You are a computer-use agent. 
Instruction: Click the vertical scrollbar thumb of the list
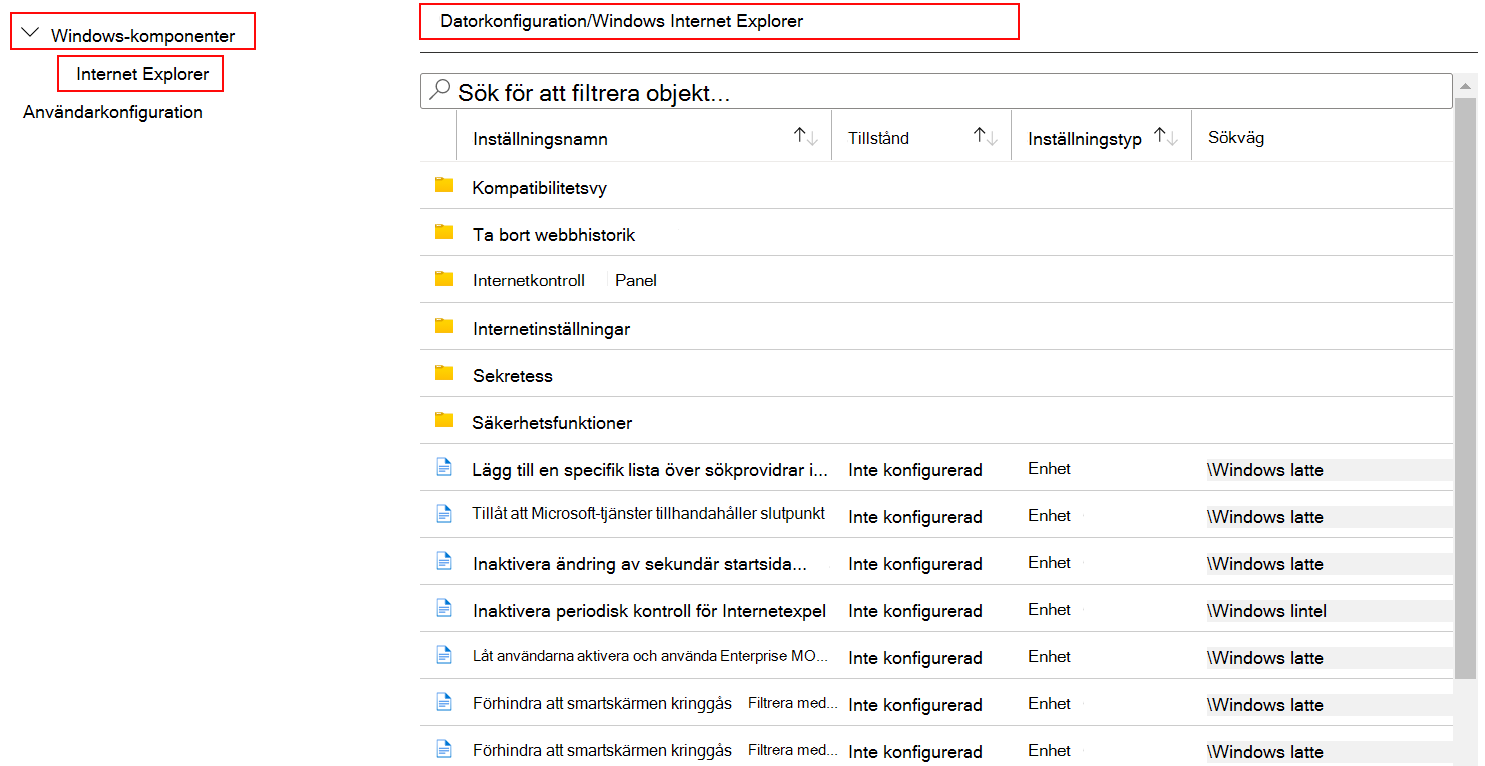point(1465,387)
